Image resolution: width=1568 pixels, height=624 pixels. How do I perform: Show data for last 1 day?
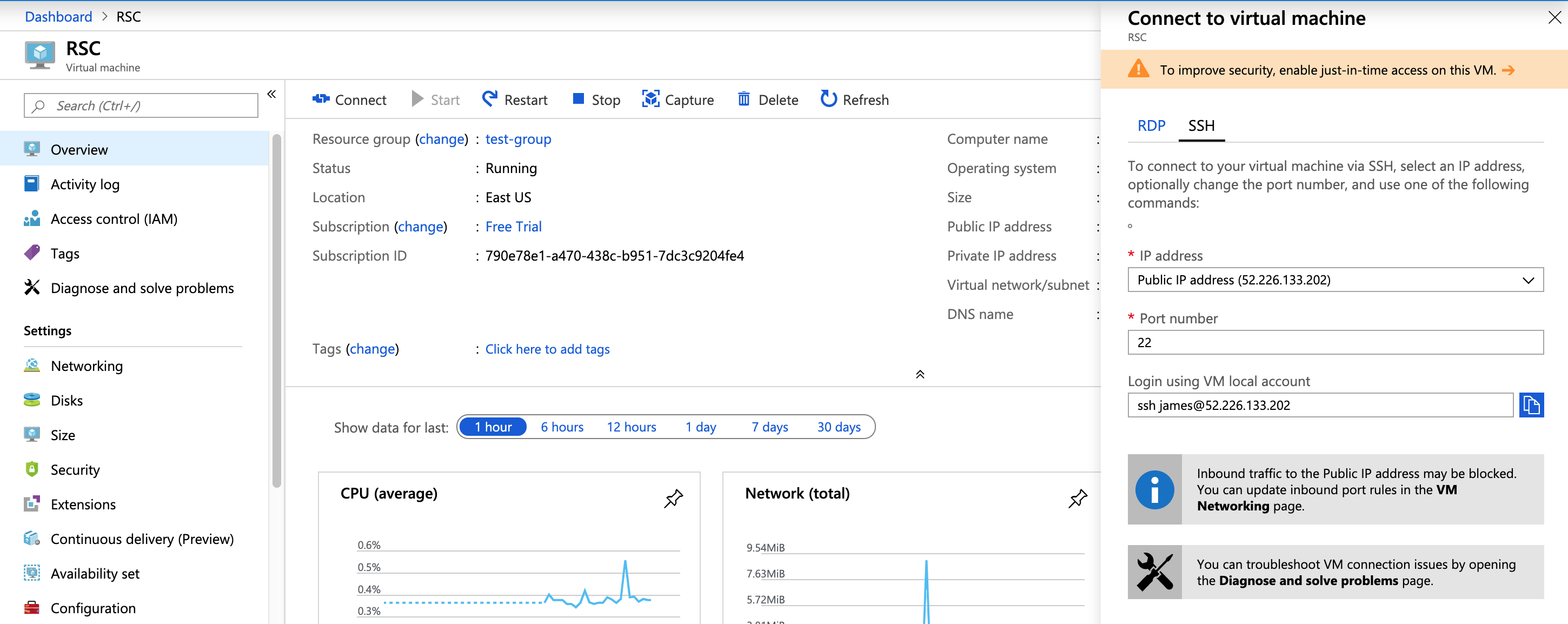tap(701, 427)
